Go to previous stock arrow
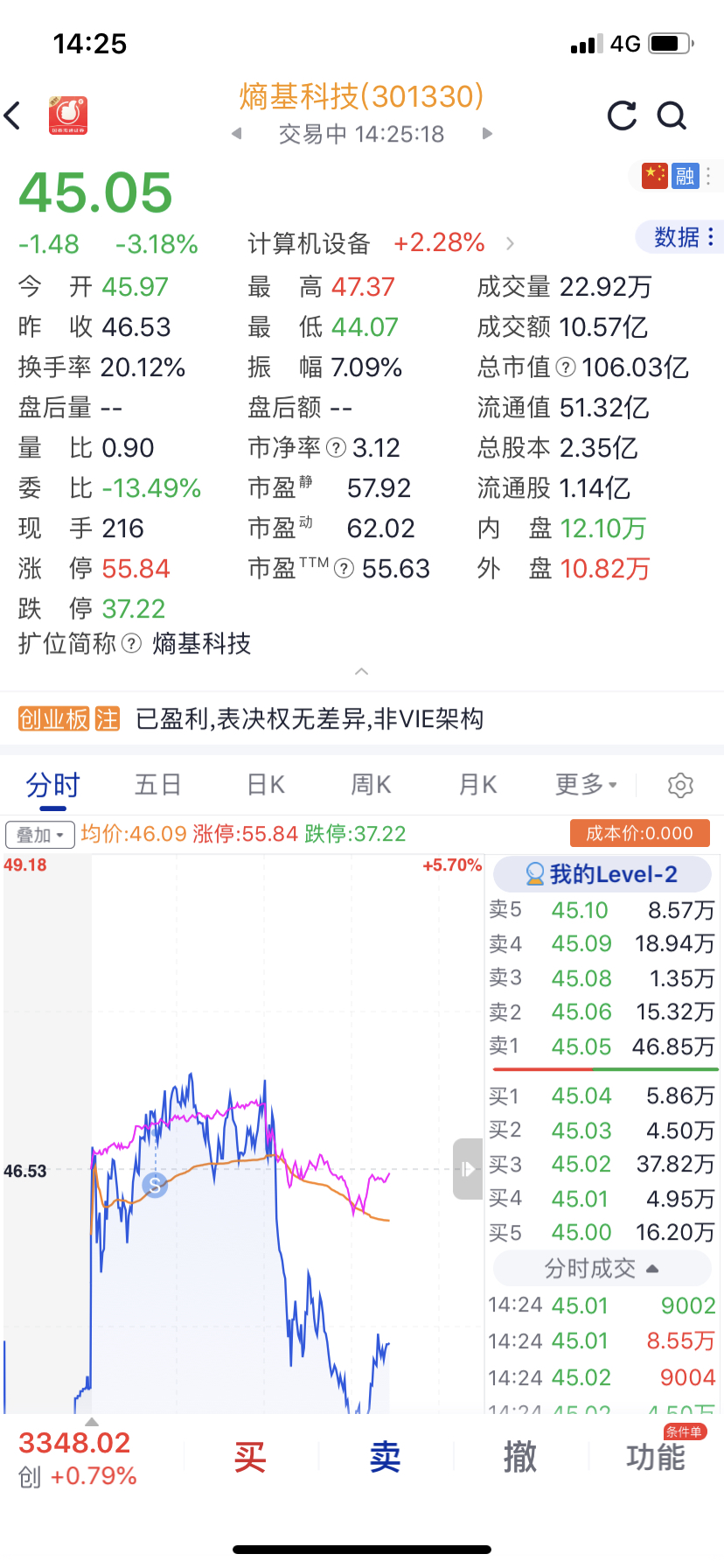Image resolution: width=724 pixels, height=1568 pixels. coord(236,134)
